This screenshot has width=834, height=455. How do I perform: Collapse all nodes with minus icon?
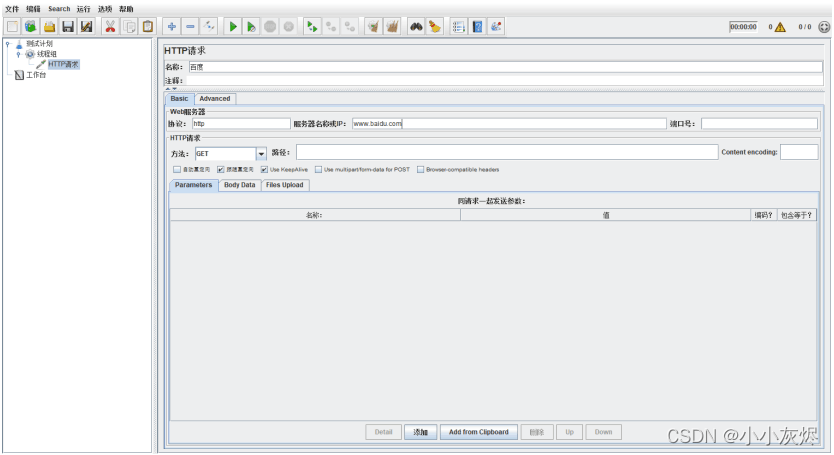click(x=190, y=26)
